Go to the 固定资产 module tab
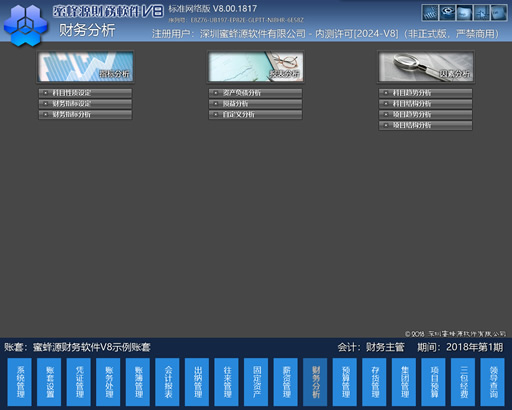 pyautogui.click(x=256, y=382)
